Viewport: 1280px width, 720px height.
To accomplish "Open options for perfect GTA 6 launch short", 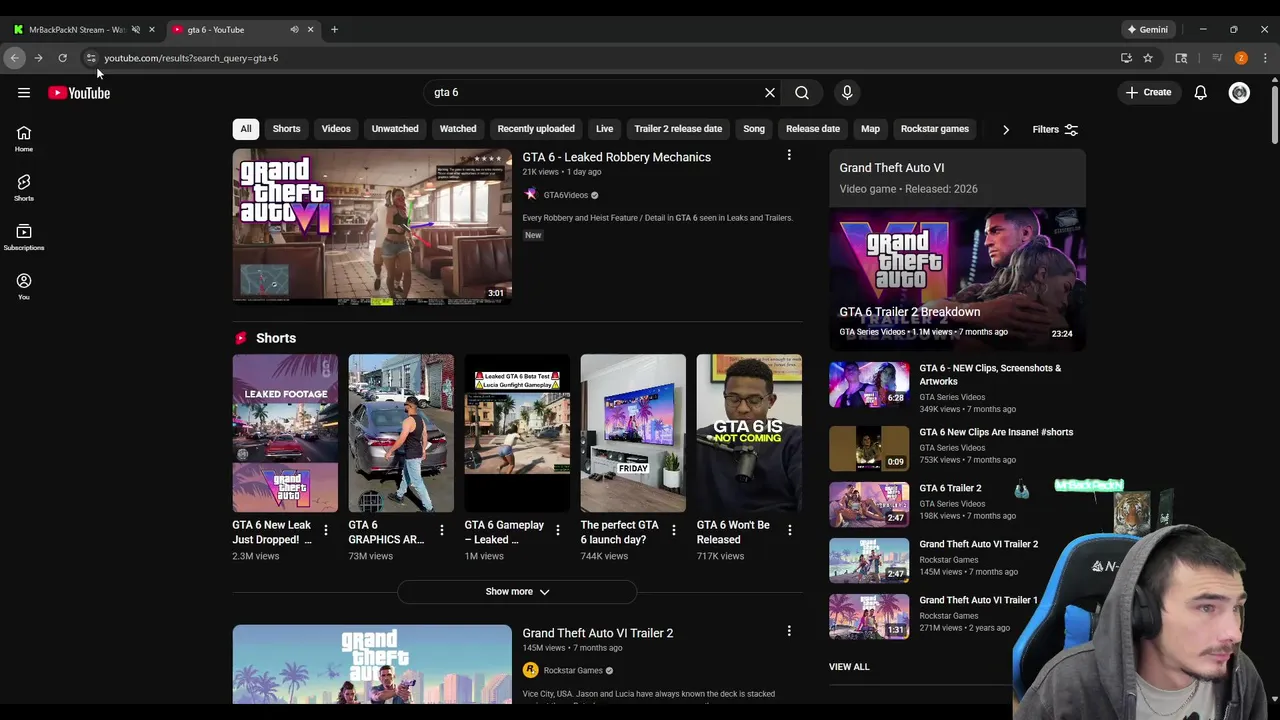I will pyautogui.click(x=673, y=530).
